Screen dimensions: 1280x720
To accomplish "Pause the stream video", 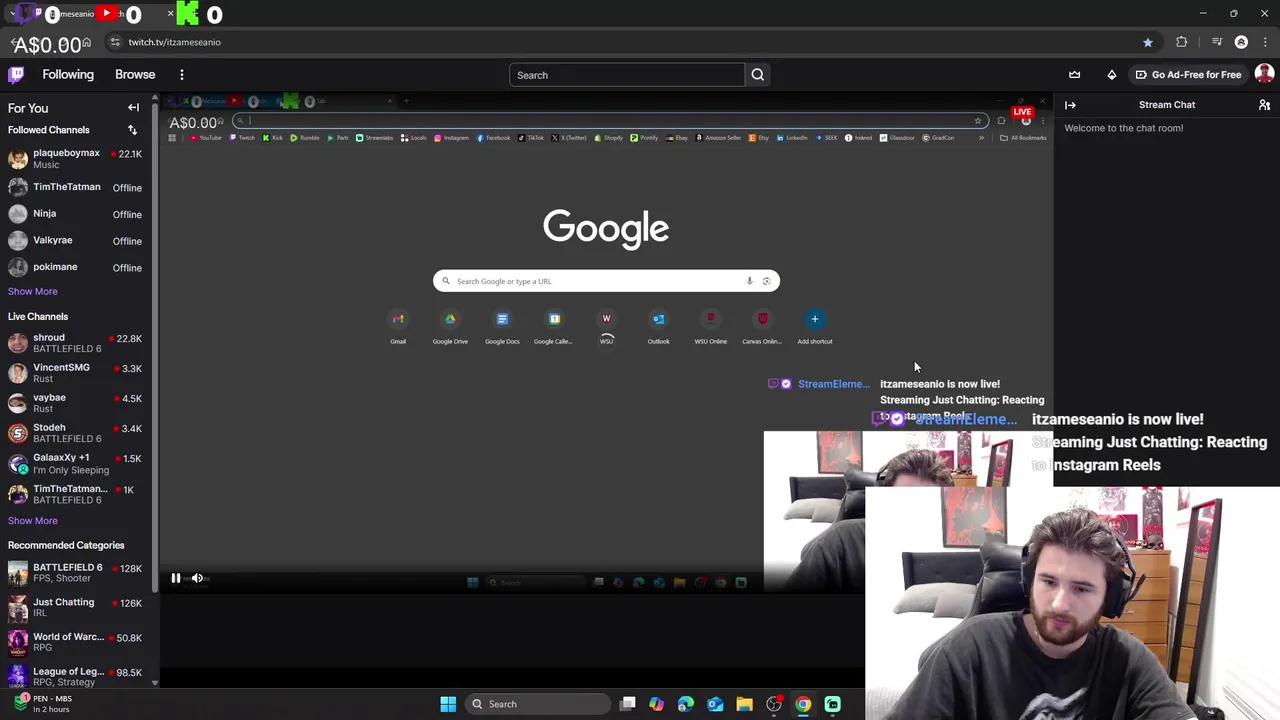I will click(x=176, y=578).
